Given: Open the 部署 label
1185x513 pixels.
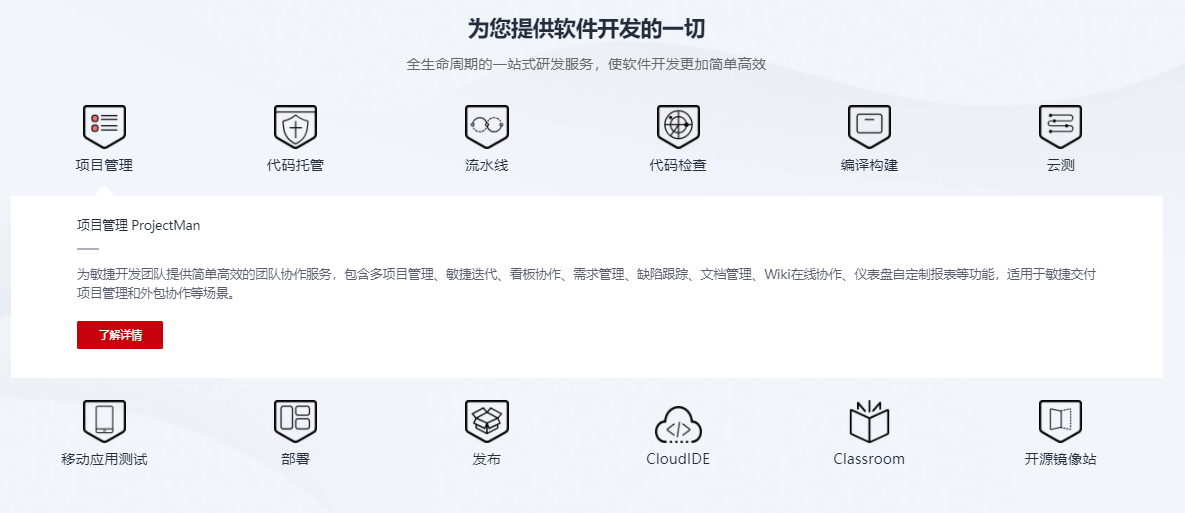Looking at the screenshot, I should click(x=295, y=459).
